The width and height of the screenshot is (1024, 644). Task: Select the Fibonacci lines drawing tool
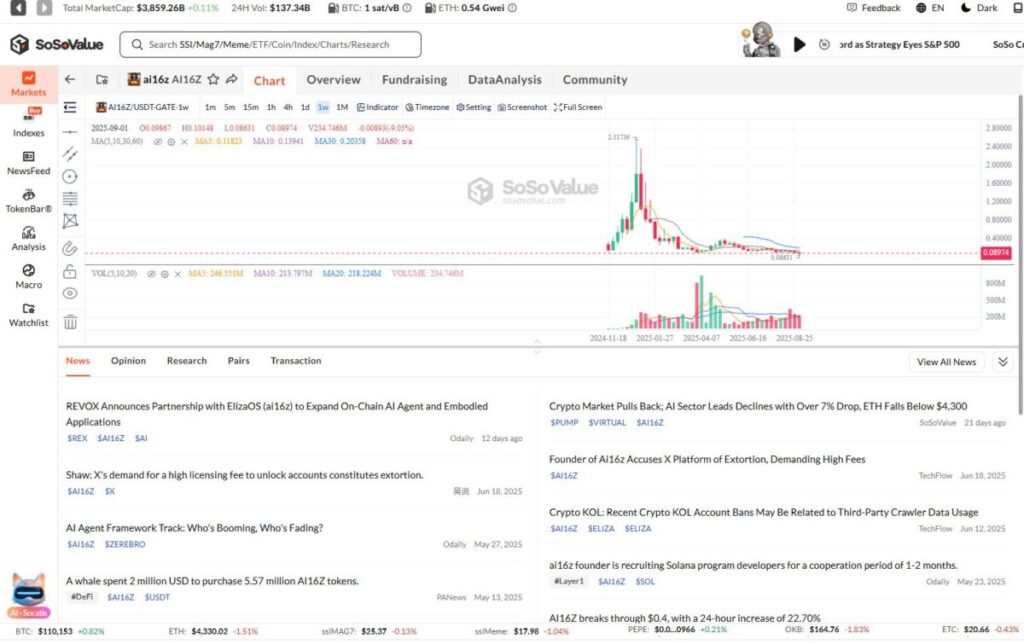point(70,199)
